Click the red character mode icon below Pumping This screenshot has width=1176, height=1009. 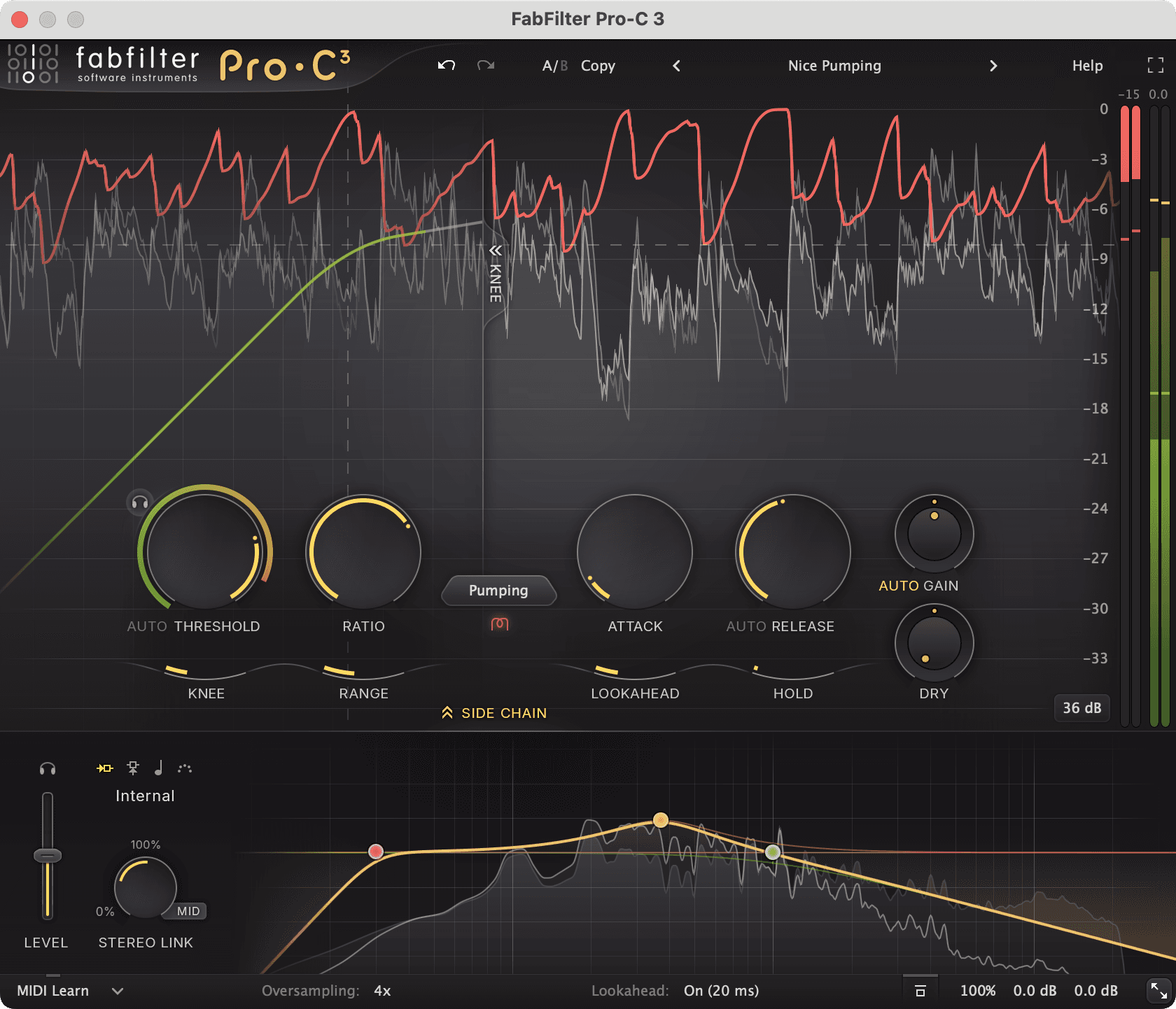click(x=500, y=623)
